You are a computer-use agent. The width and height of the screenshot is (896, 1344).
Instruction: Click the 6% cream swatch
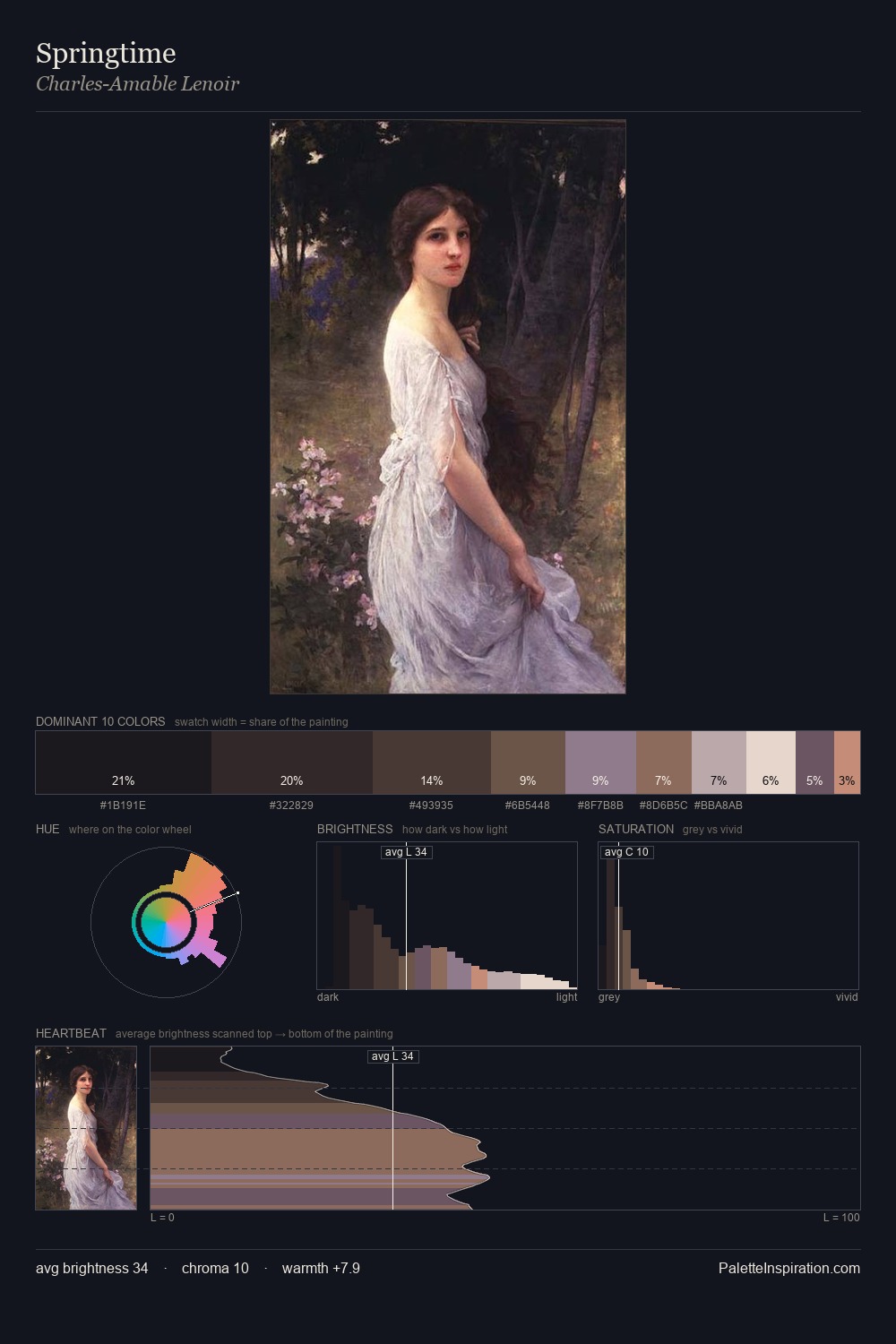click(x=771, y=762)
